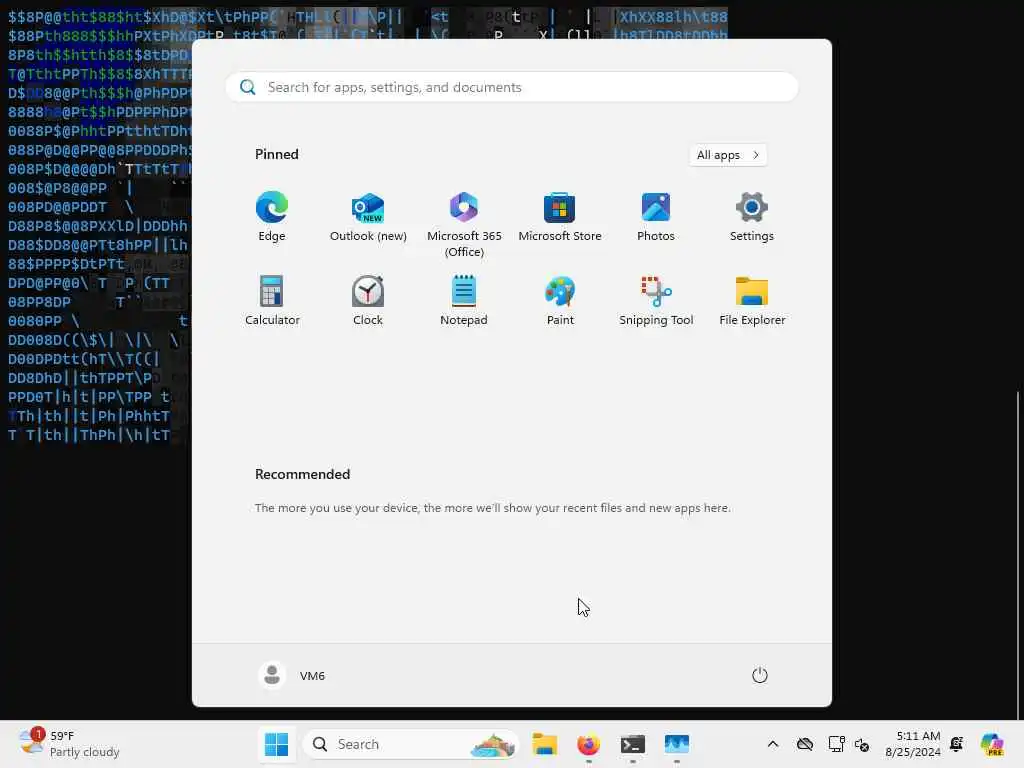Click the Windows Start button on taskbar
The image size is (1024, 768).
click(276, 744)
